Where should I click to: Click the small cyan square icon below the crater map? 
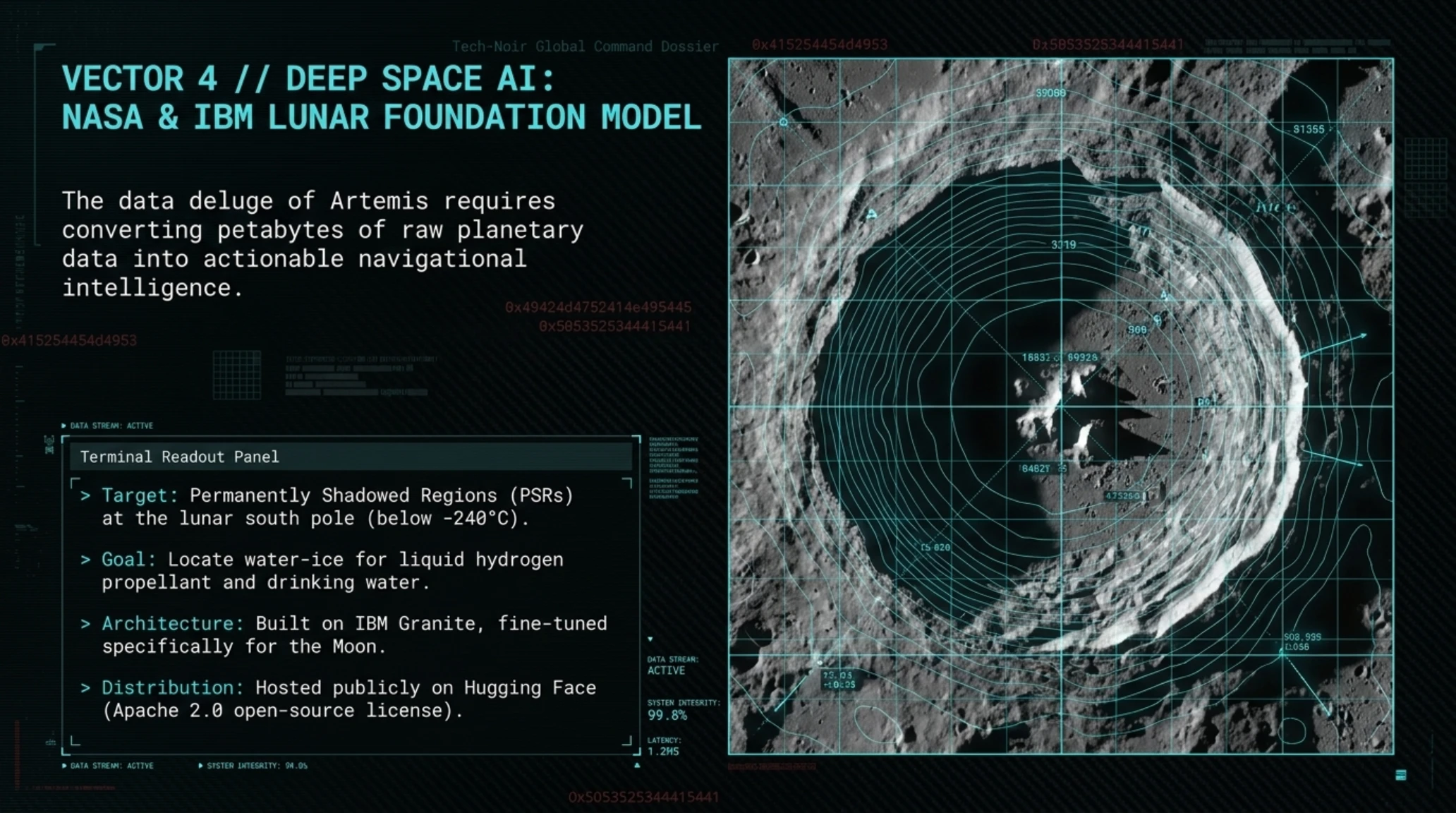[x=1401, y=775]
